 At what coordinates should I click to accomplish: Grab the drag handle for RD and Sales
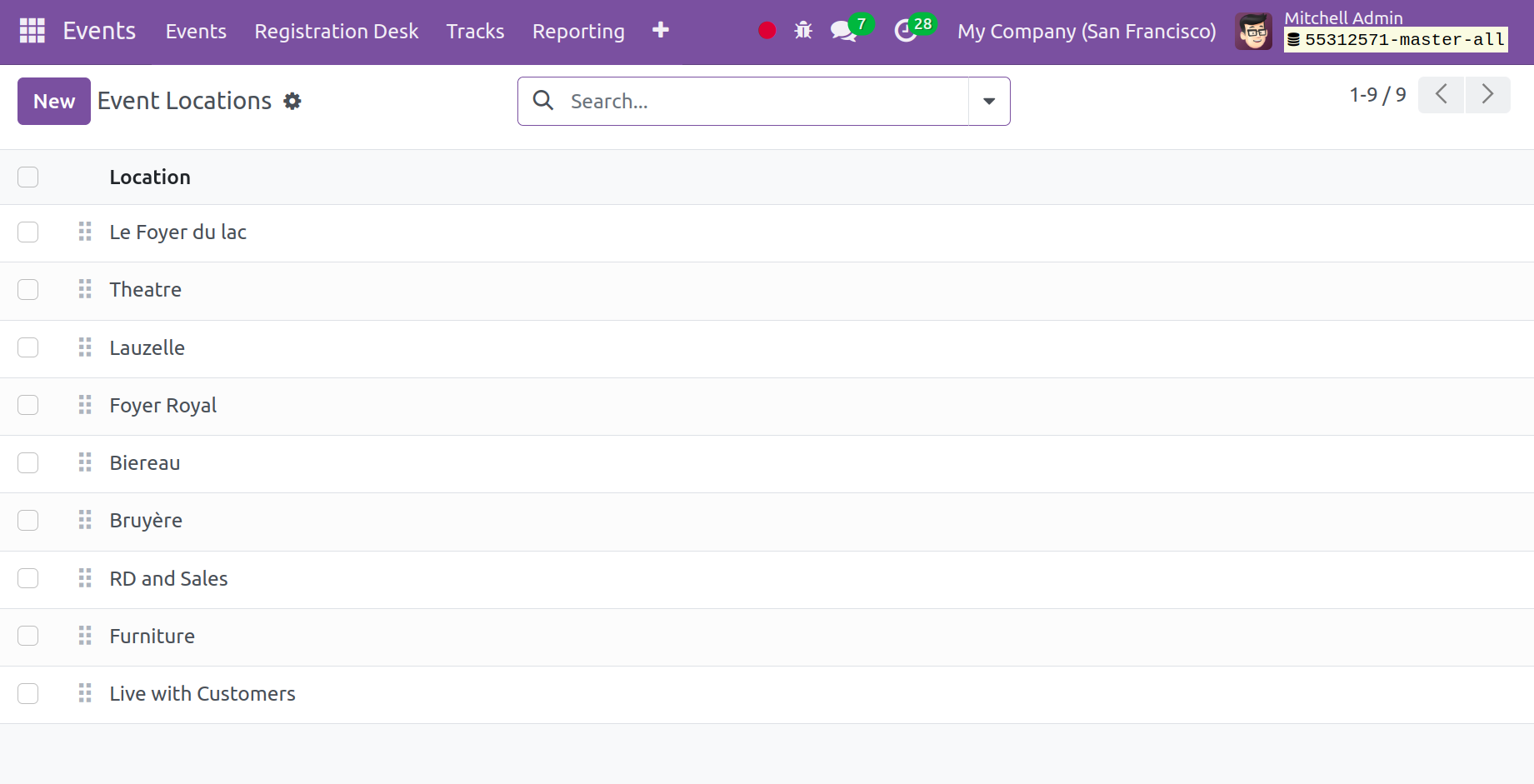coord(85,578)
